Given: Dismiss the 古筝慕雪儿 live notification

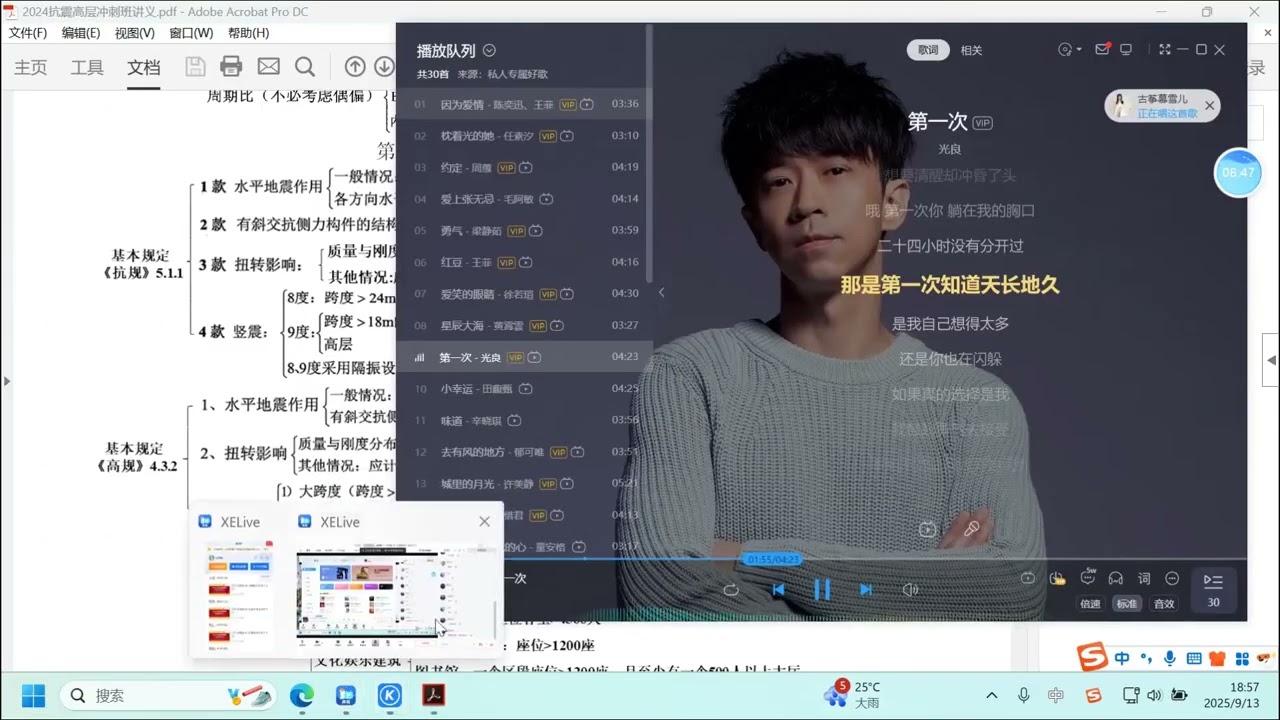Looking at the screenshot, I should [x=1209, y=105].
